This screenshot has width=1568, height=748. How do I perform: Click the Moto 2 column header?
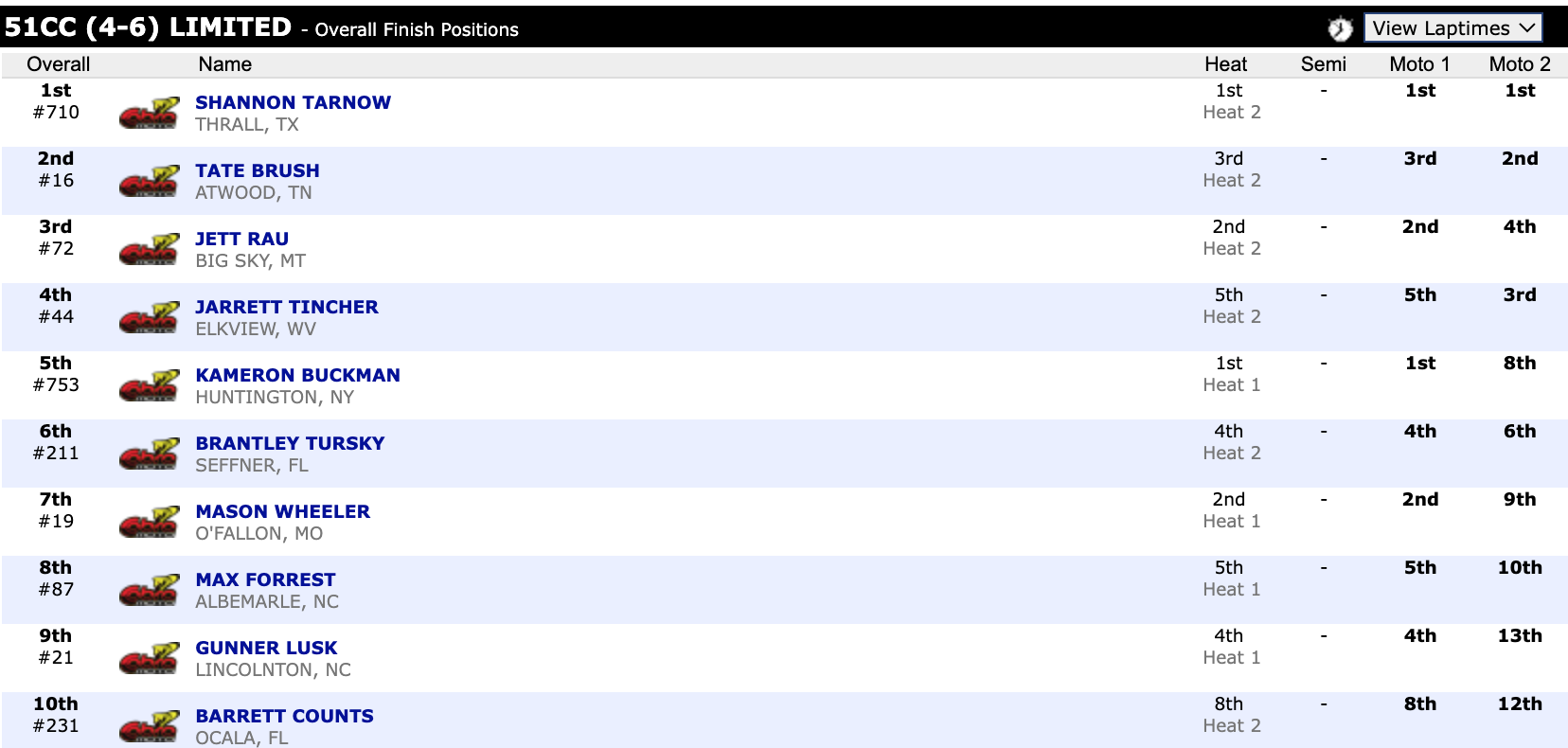point(1519,64)
